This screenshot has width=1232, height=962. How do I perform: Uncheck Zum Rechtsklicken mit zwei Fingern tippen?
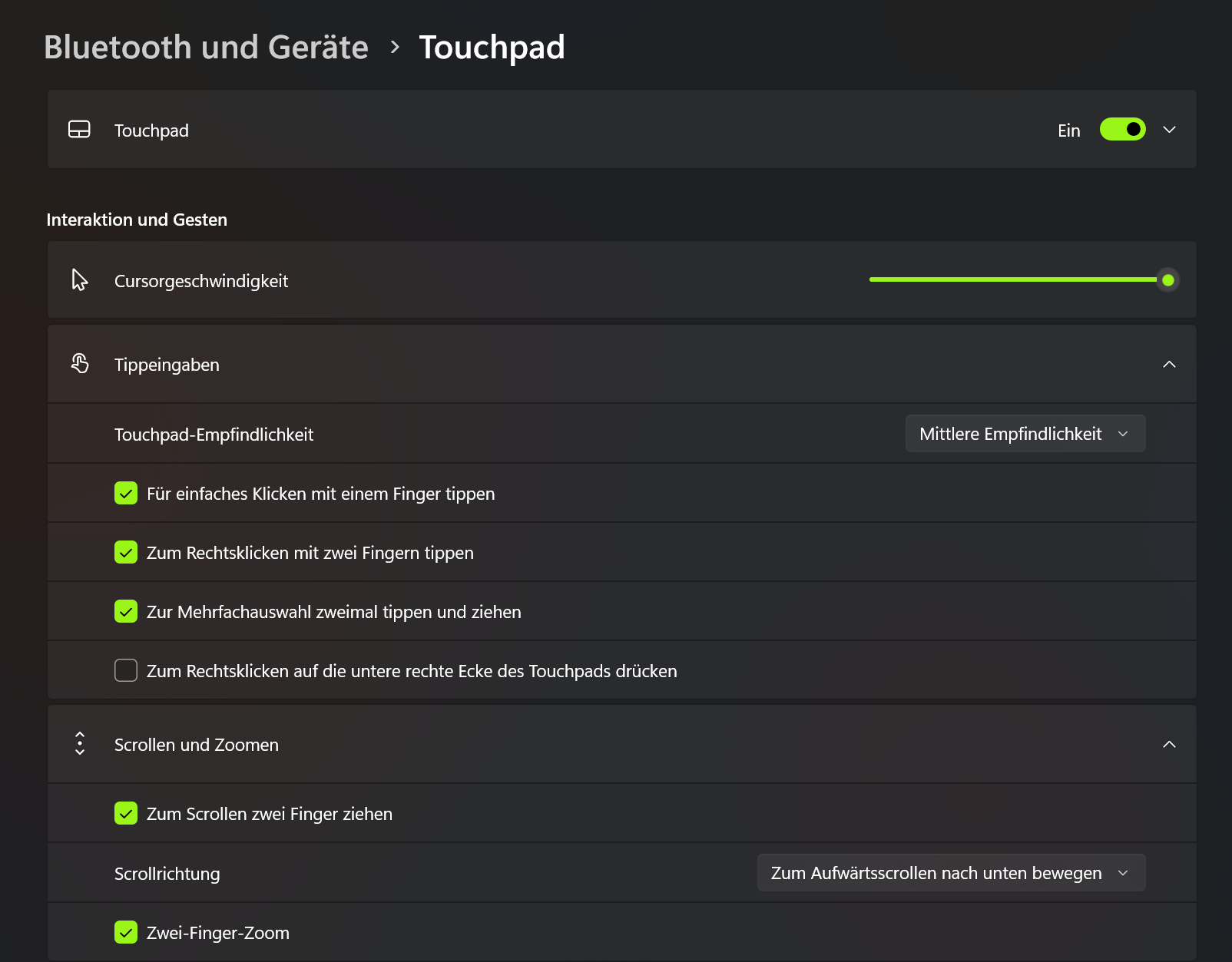coord(126,552)
